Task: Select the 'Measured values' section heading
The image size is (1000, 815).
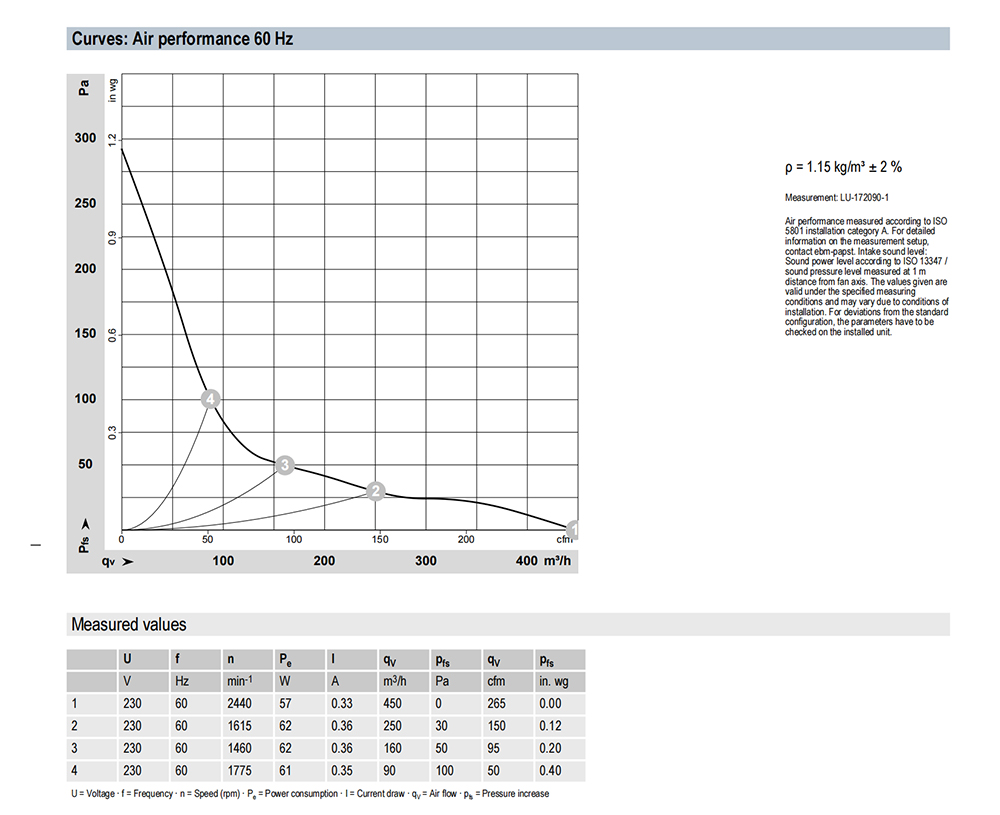Action: (x=128, y=625)
